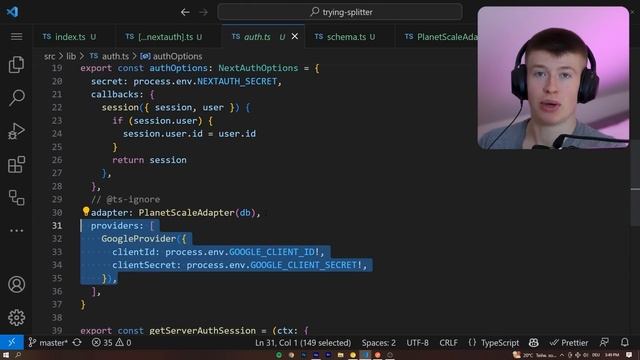This screenshot has height=360, width=640.
Task: Click line number 31 in gutter
Action: pos(57,226)
